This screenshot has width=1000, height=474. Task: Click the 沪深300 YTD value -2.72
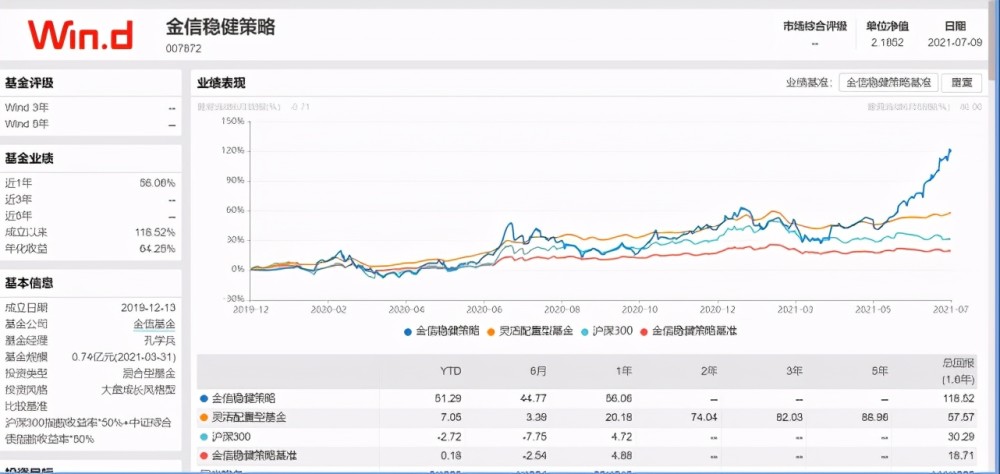point(449,437)
